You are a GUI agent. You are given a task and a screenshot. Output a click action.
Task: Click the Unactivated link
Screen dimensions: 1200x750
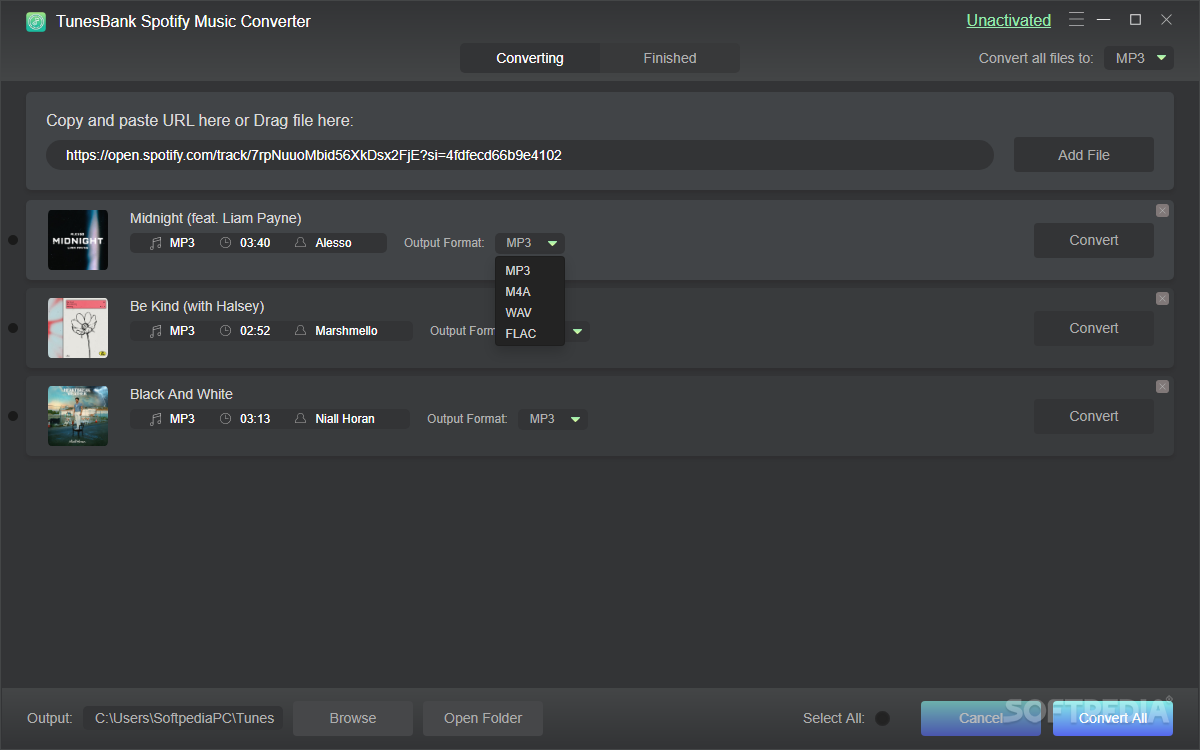(x=1008, y=20)
